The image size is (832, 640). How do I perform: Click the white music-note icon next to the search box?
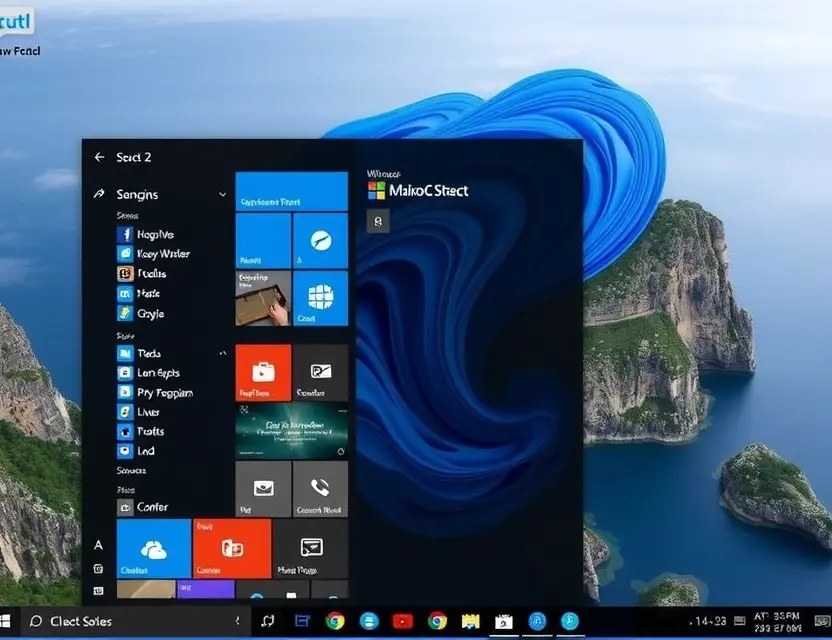click(x=268, y=621)
